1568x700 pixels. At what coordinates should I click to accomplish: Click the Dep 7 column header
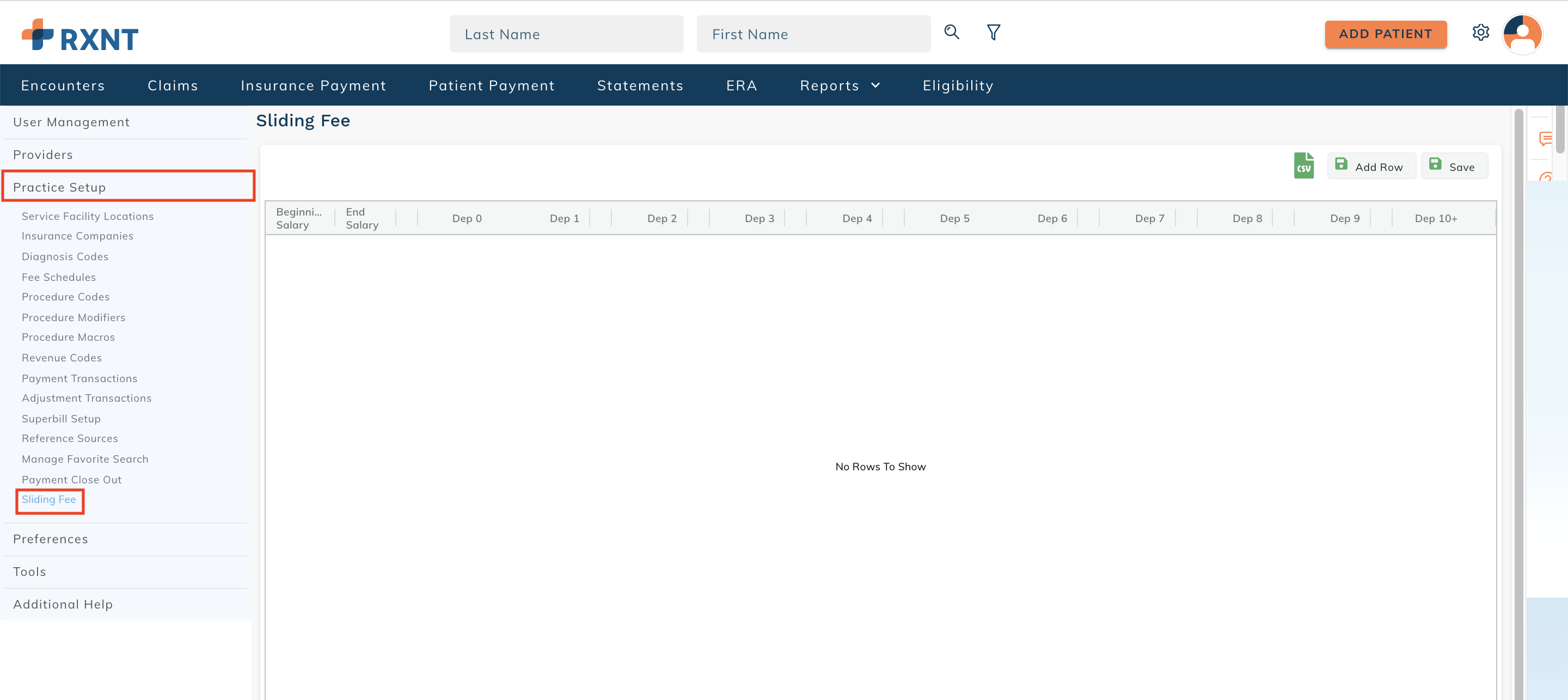1149,218
